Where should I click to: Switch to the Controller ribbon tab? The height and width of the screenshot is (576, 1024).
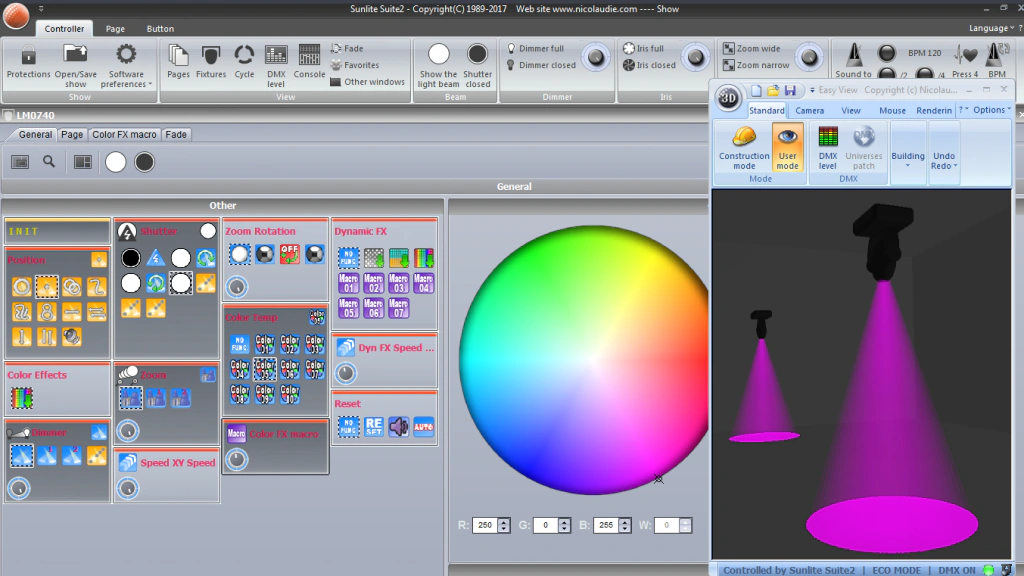[x=64, y=29]
